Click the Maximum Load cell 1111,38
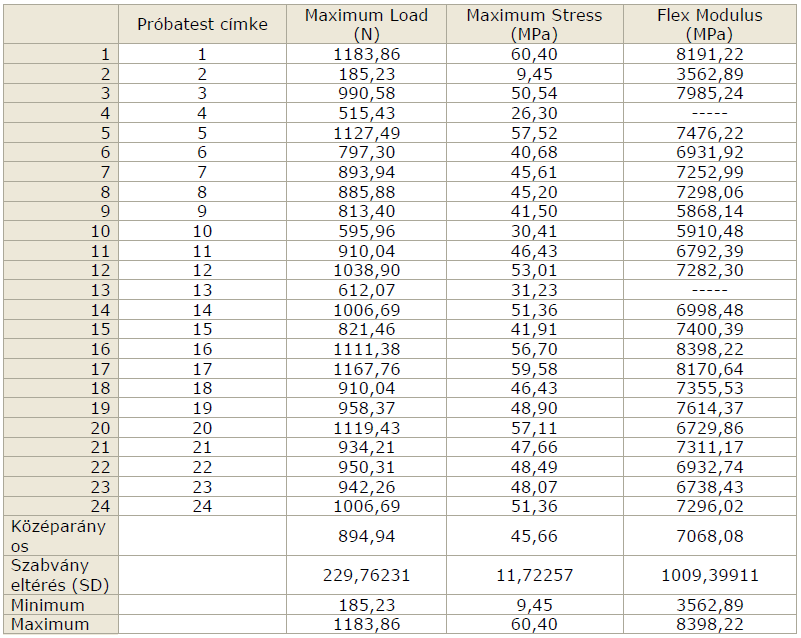This screenshot has width=801, height=638. pos(366,349)
